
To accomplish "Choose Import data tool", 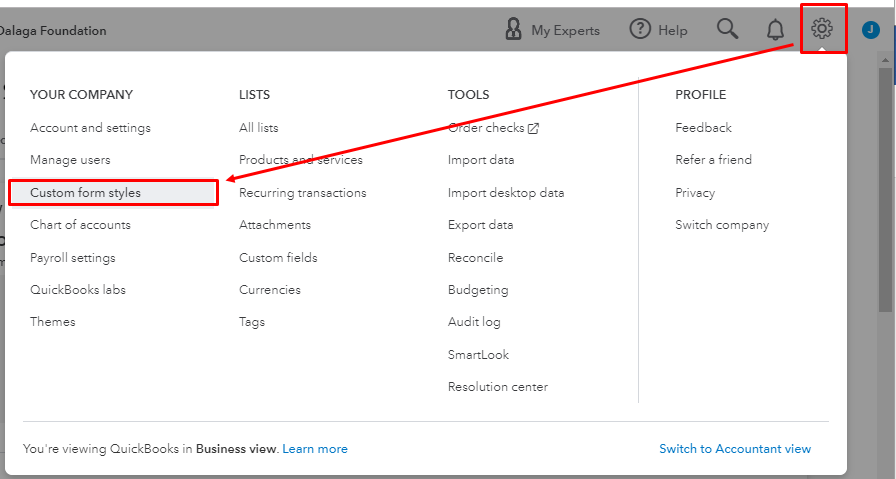I will 481,160.
